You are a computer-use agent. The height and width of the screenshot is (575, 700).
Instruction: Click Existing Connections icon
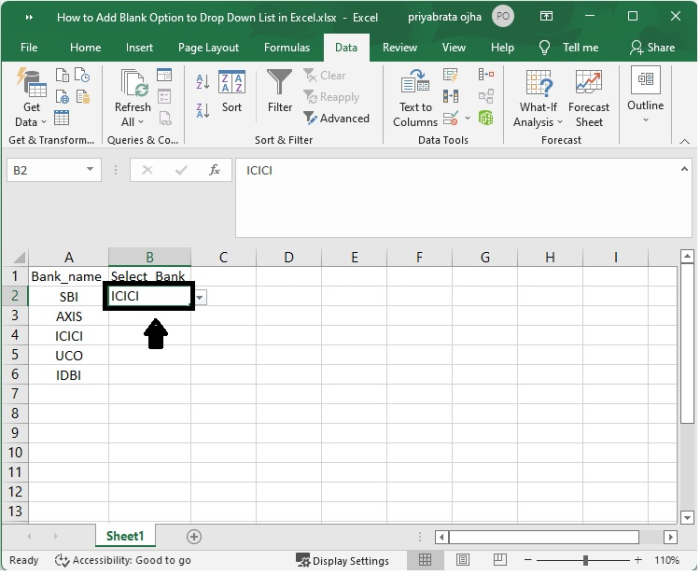[83, 96]
